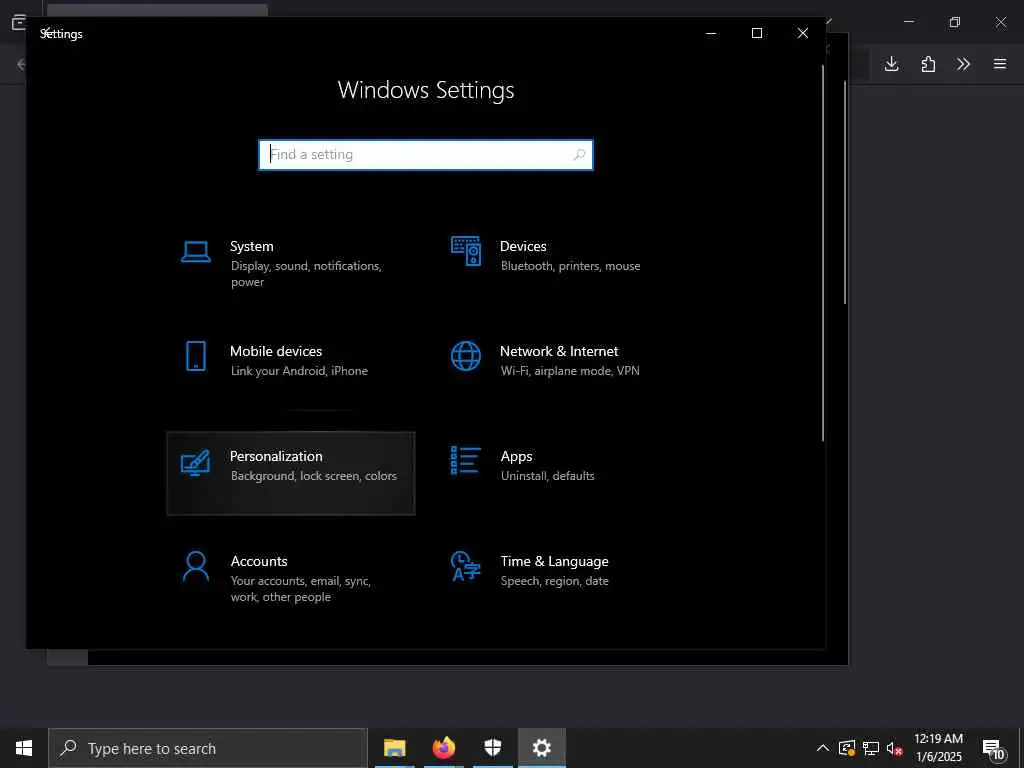Click the 'Link your Android, iPhone' description
The width and height of the screenshot is (1024, 768).
pos(299,371)
